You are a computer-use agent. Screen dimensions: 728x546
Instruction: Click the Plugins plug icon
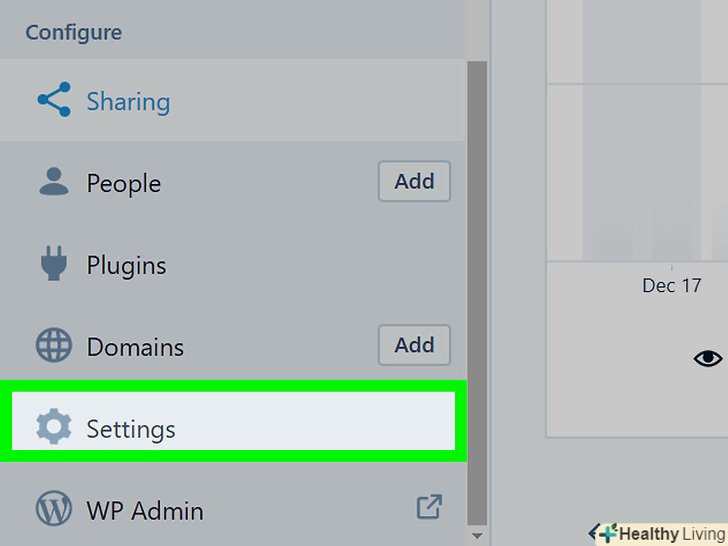54,264
